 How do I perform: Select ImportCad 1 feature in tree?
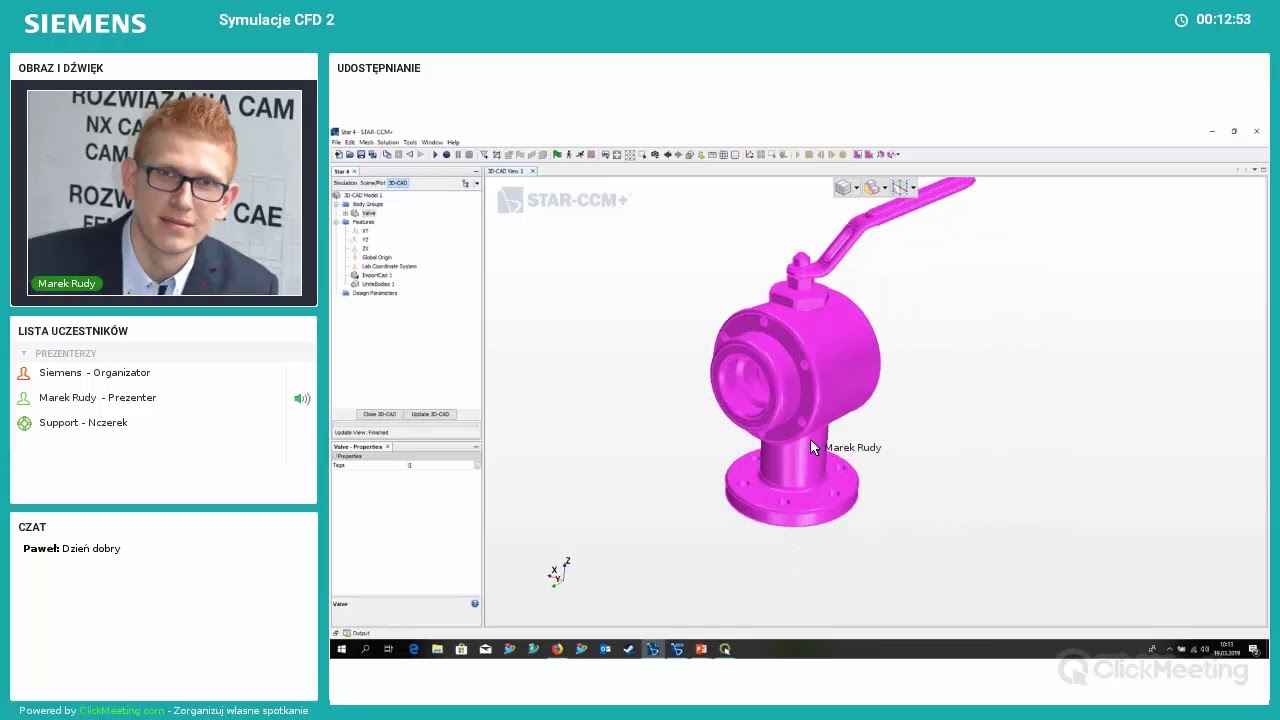point(377,275)
